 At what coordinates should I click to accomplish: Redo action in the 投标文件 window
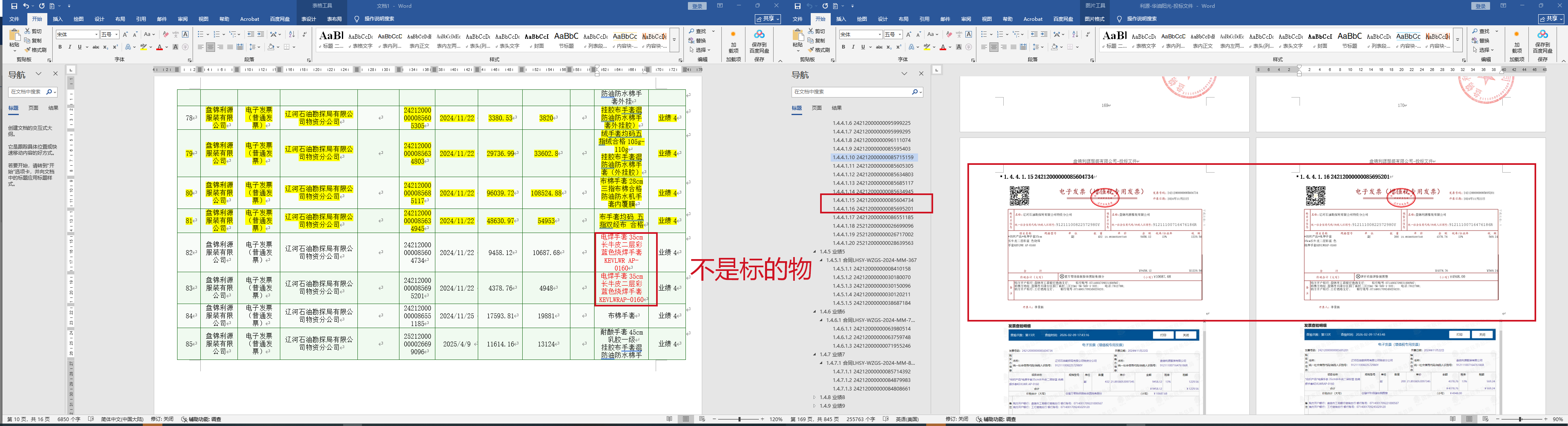(x=825, y=6)
